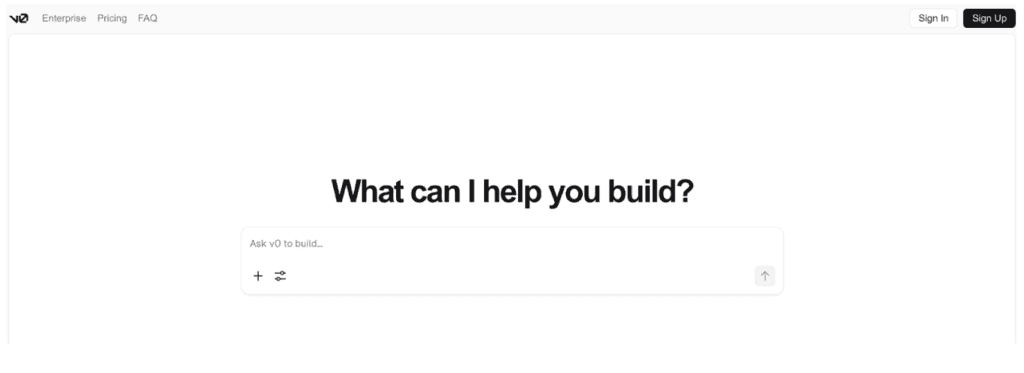Click the v0 logo in the header
The width and height of the screenshot is (1024, 373).
pos(18,18)
